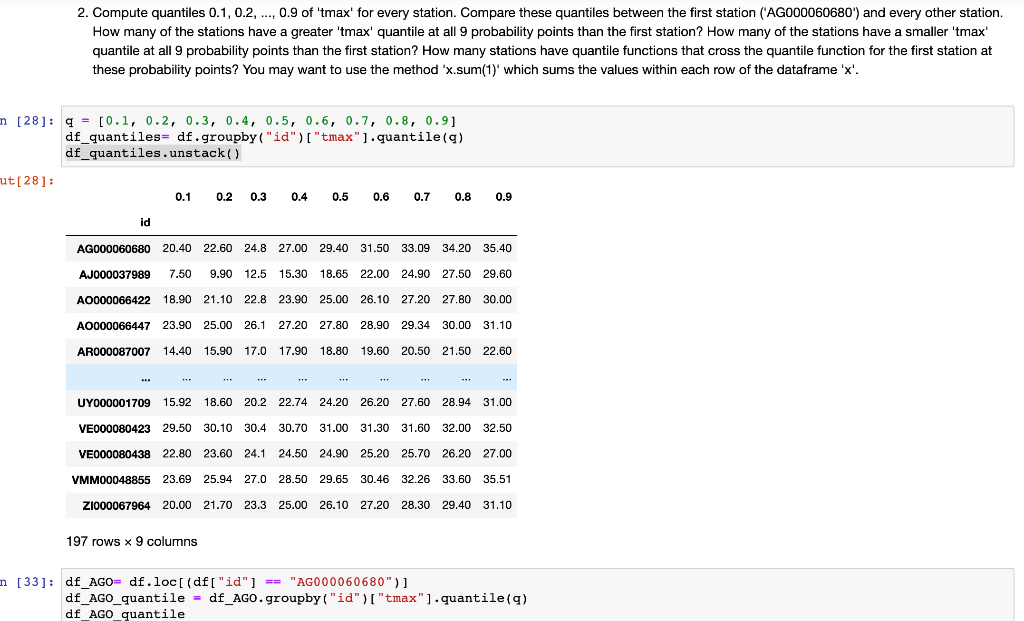Click the value 35.40 in the first table row
This screenshot has height=621, width=1024.
500,248
